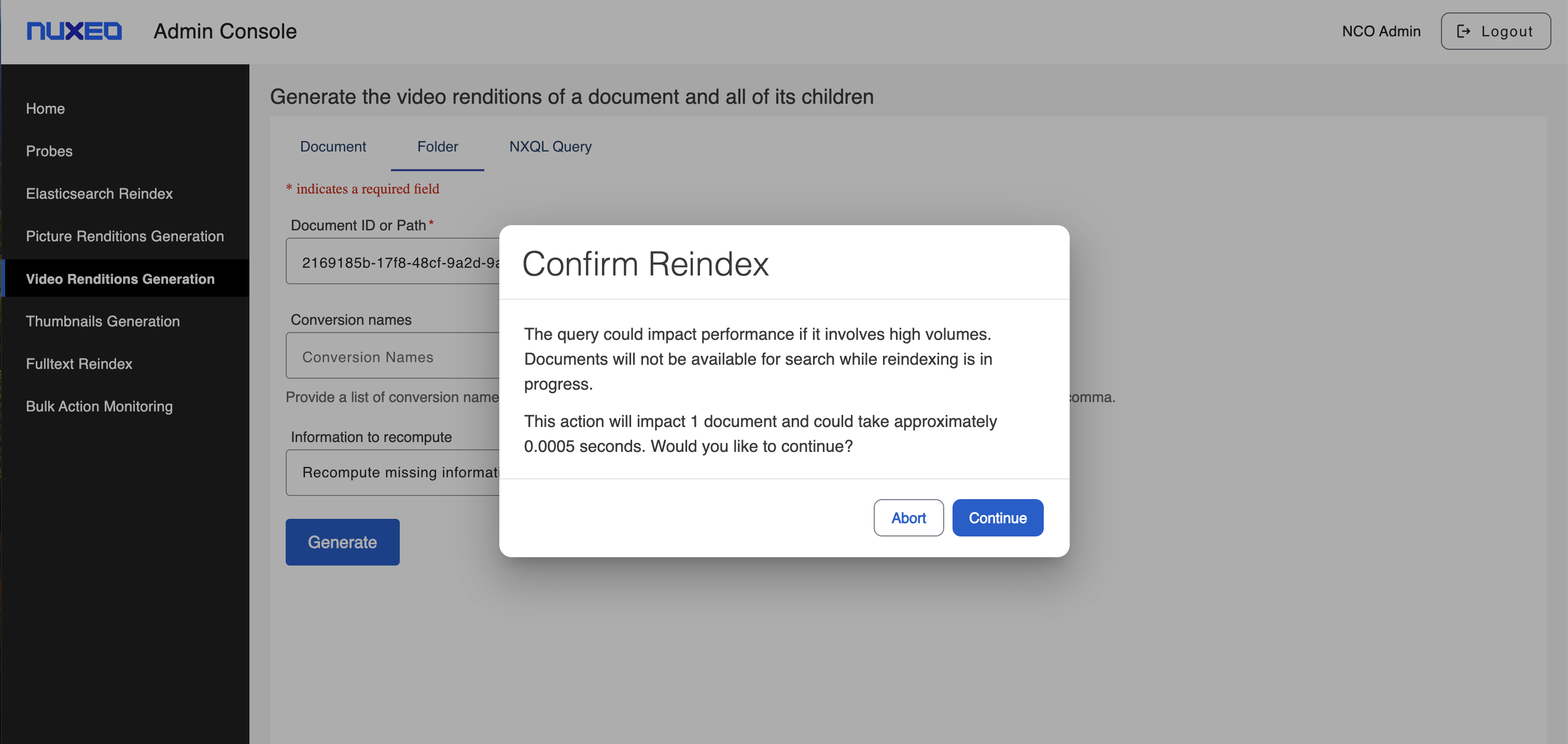Screen dimensions: 1568x744
Task: Switch to the NXQL Query tab
Action: pos(550,147)
